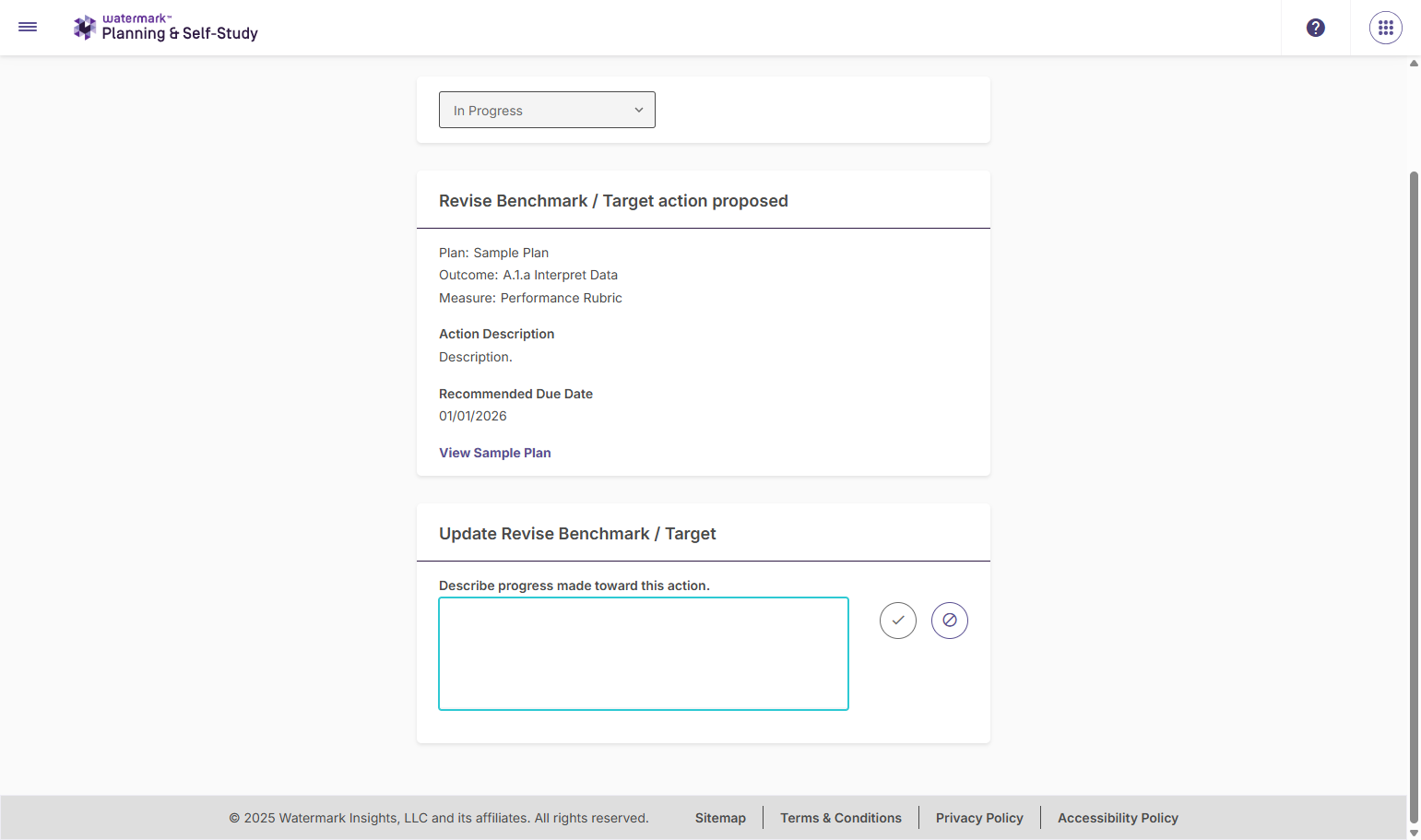Follow the View Sample Plan link

coord(495,453)
